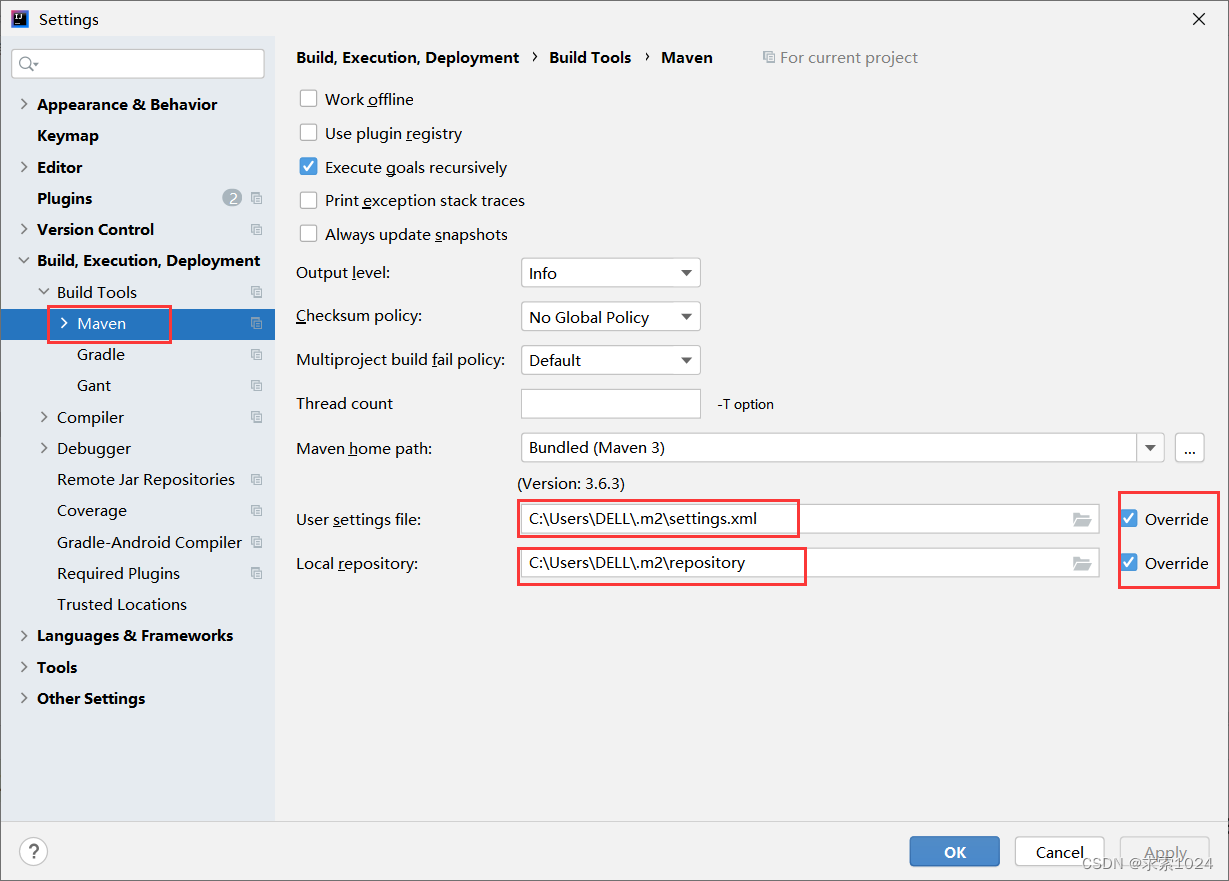1229x881 pixels.
Task: Open Multiproject build fail policy dropdown
Action: [610, 360]
